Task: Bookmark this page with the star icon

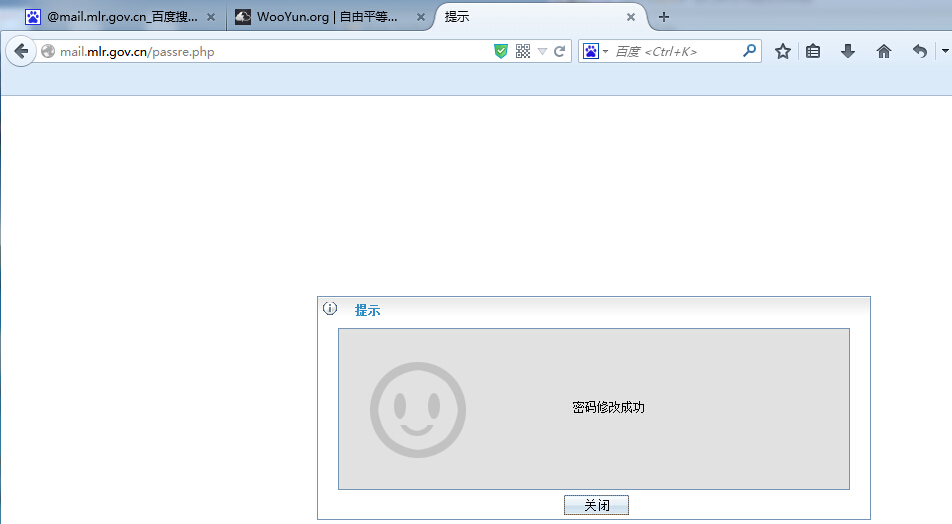Action: [x=783, y=52]
